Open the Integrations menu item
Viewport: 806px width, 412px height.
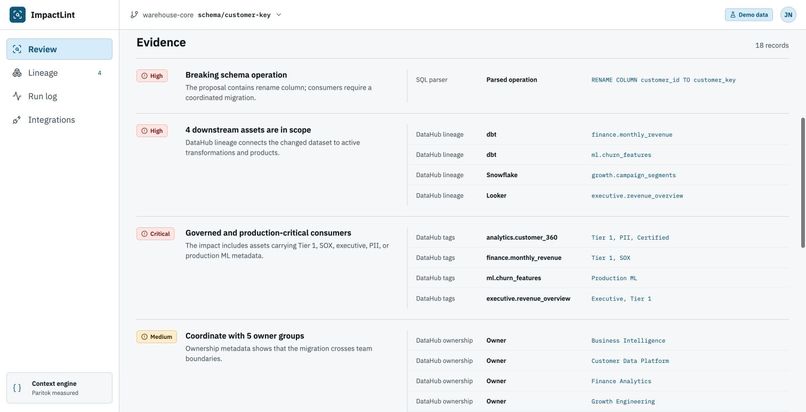click(x=60, y=120)
